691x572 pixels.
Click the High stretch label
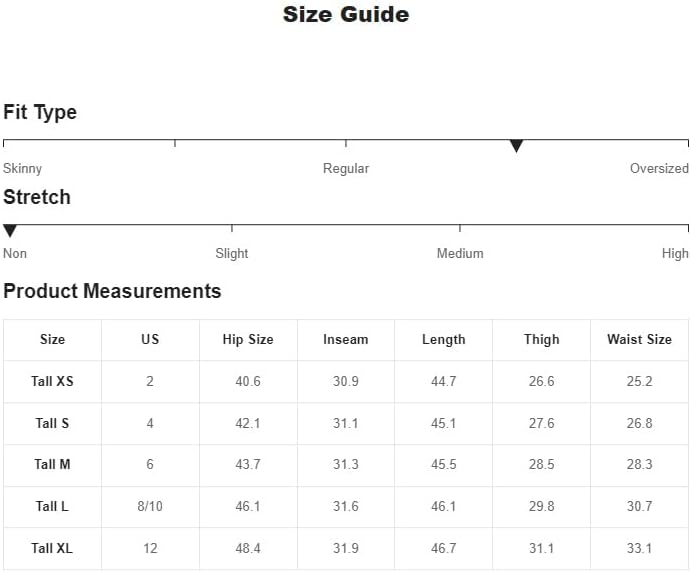(675, 254)
